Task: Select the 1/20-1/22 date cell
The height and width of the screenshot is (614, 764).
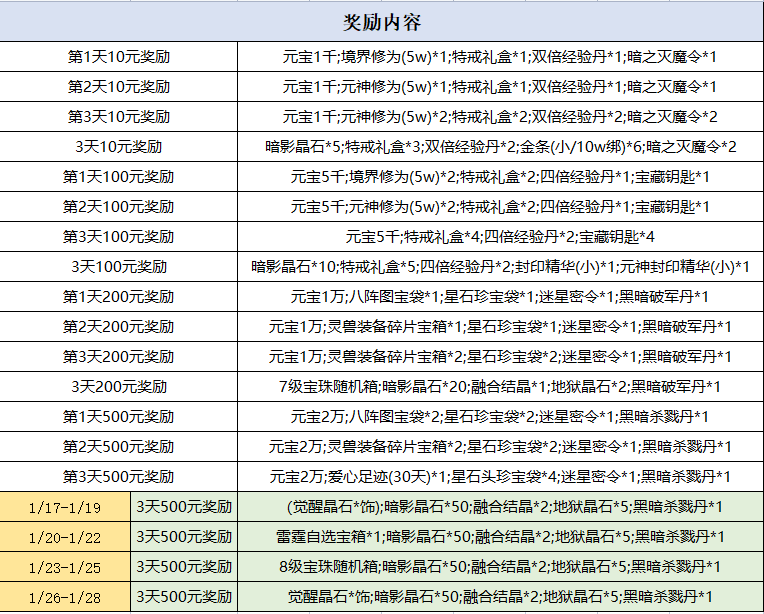Action: pyautogui.click(x=65, y=536)
